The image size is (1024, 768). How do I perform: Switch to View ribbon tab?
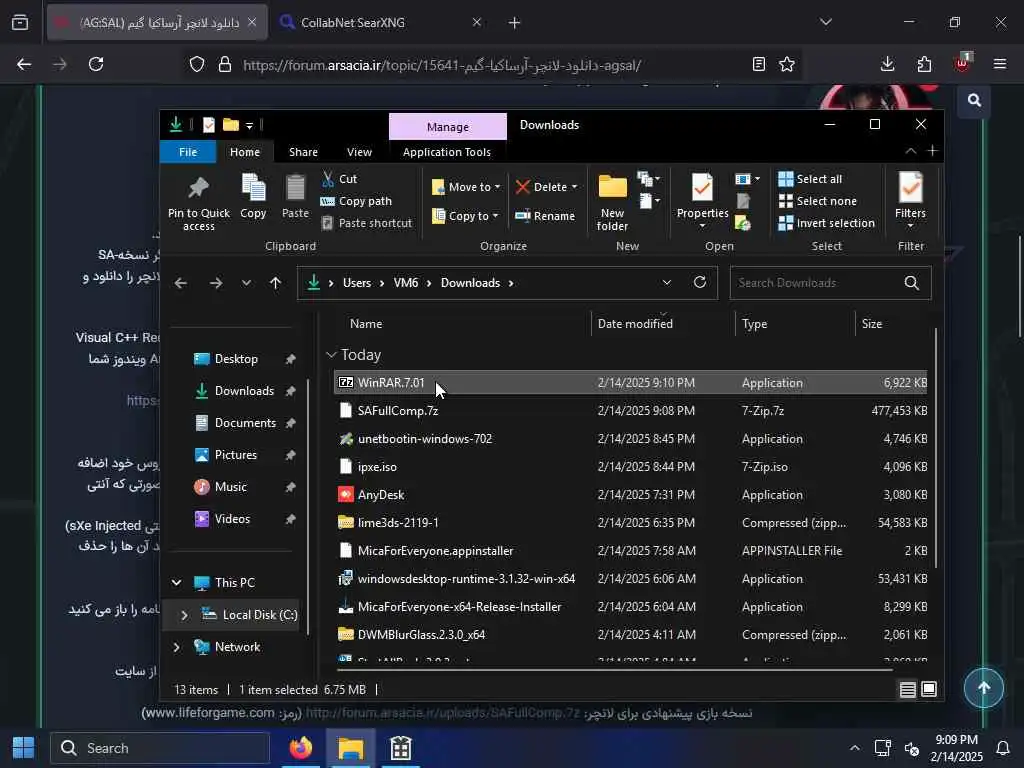click(359, 152)
